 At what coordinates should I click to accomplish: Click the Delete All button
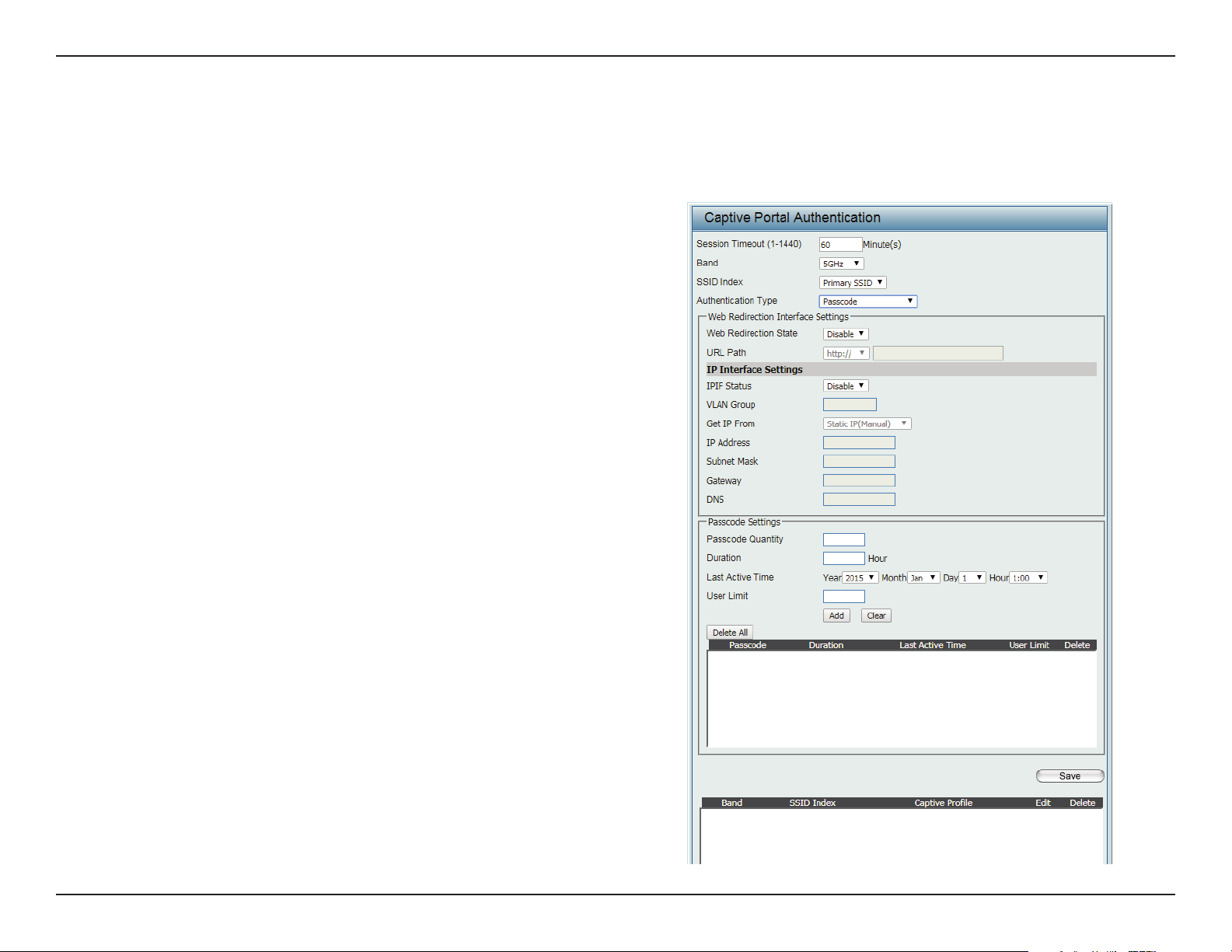(730, 633)
